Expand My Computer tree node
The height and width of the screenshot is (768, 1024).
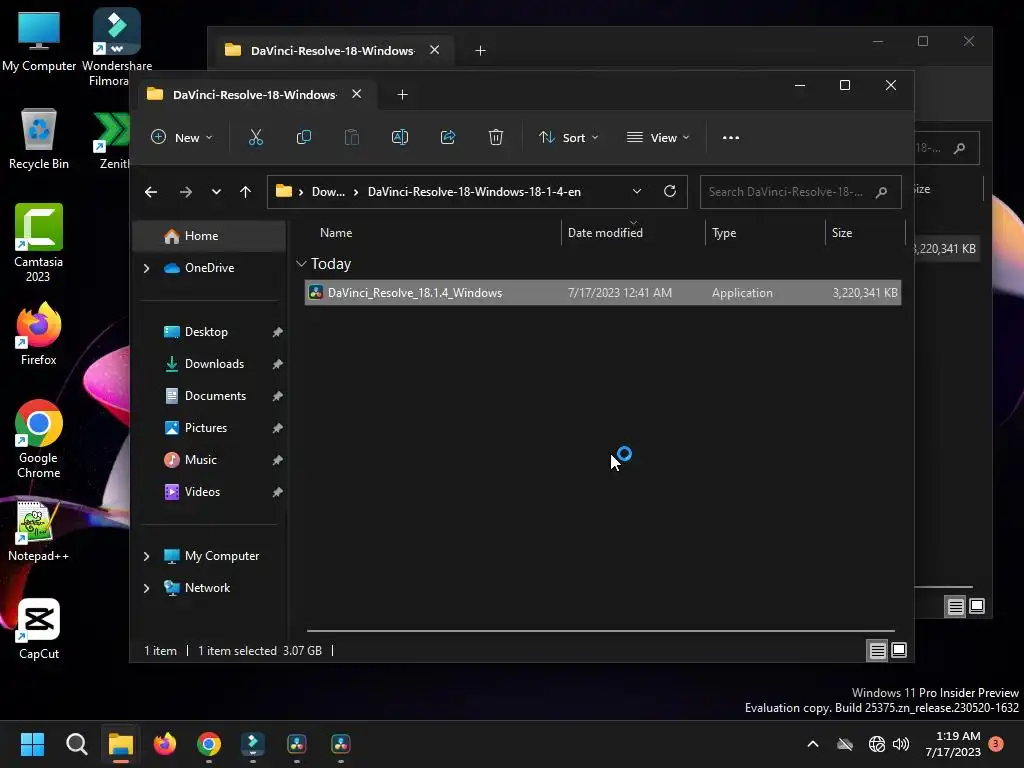tap(146, 556)
